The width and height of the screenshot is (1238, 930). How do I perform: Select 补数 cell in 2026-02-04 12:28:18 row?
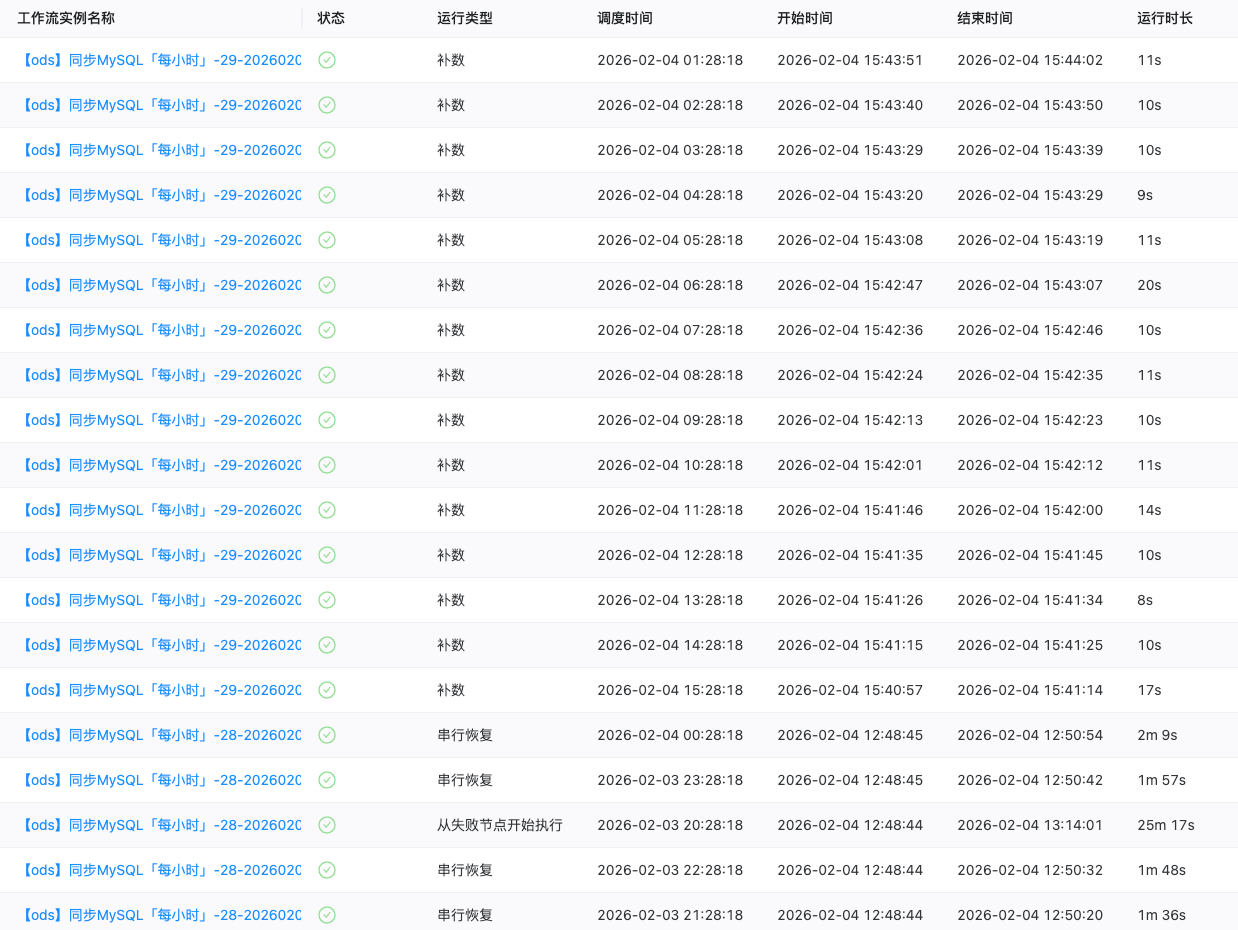click(451, 555)
